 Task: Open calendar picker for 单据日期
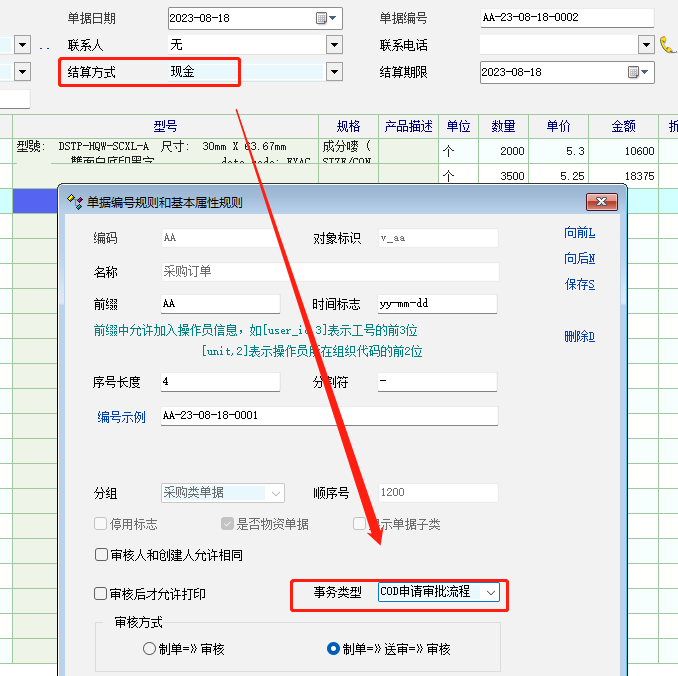pos(321,18)
